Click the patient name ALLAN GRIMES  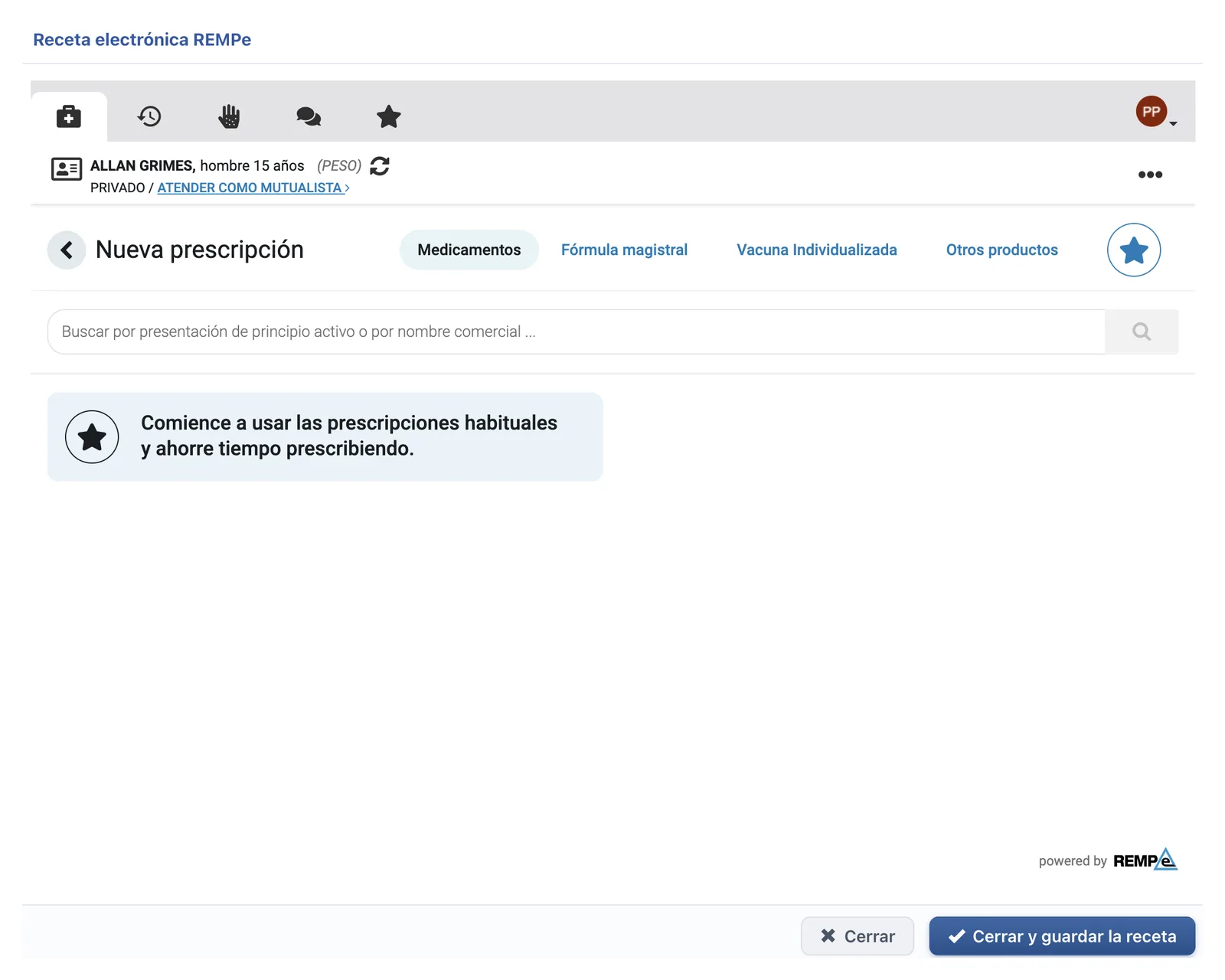142,165
